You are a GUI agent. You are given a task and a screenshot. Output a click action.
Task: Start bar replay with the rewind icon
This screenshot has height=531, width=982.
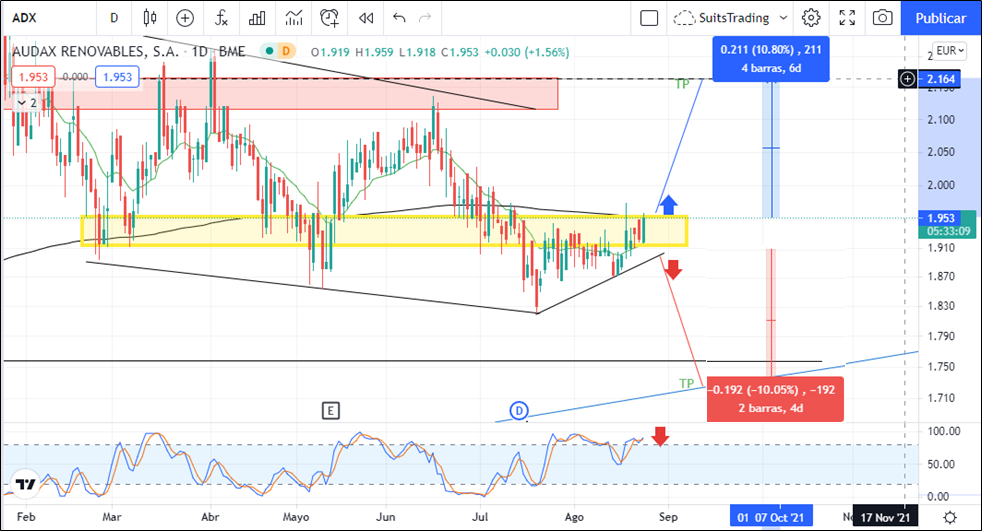tap(366, 18)
